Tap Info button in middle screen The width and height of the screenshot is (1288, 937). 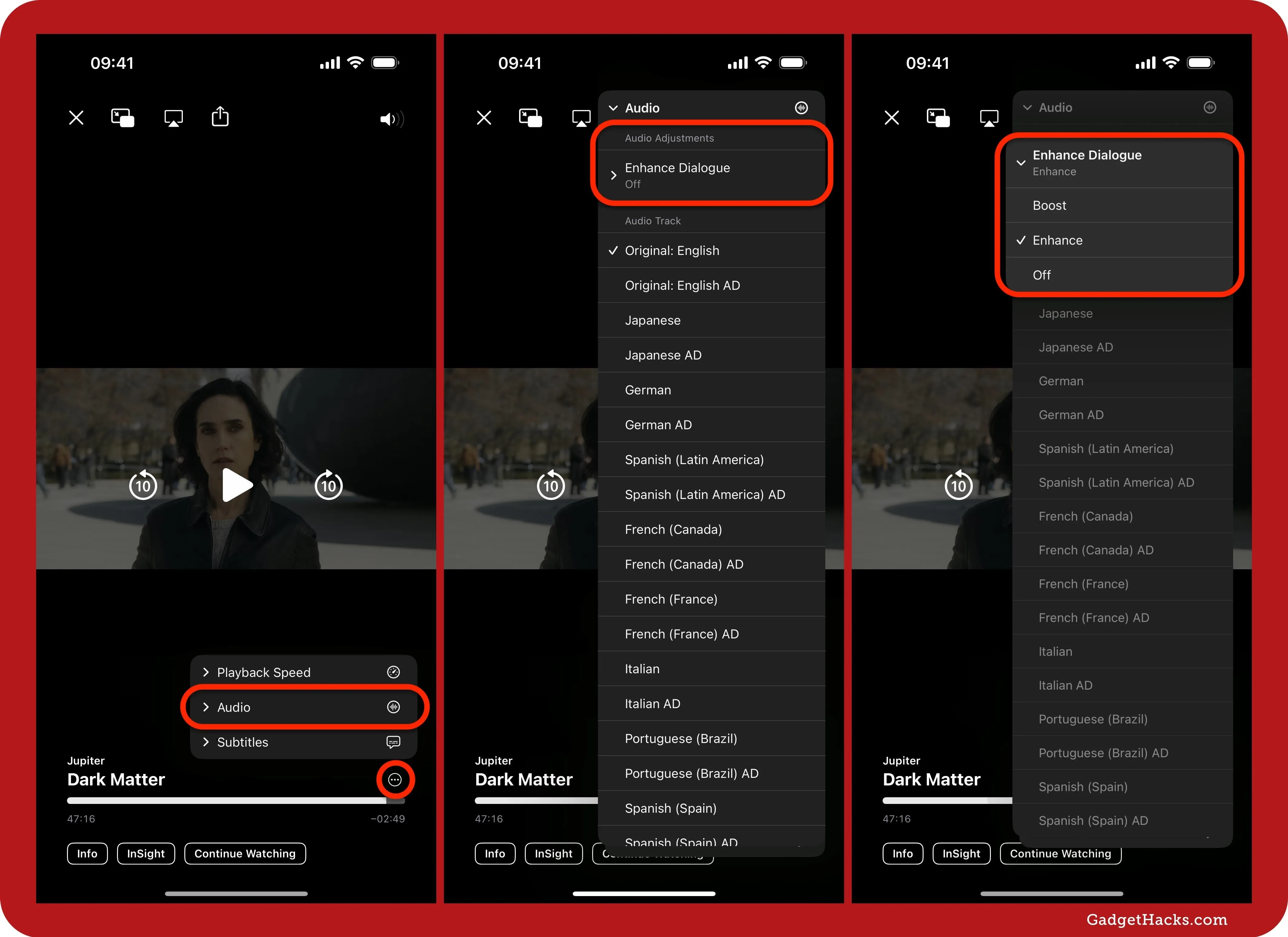click(x=495, y=854)
